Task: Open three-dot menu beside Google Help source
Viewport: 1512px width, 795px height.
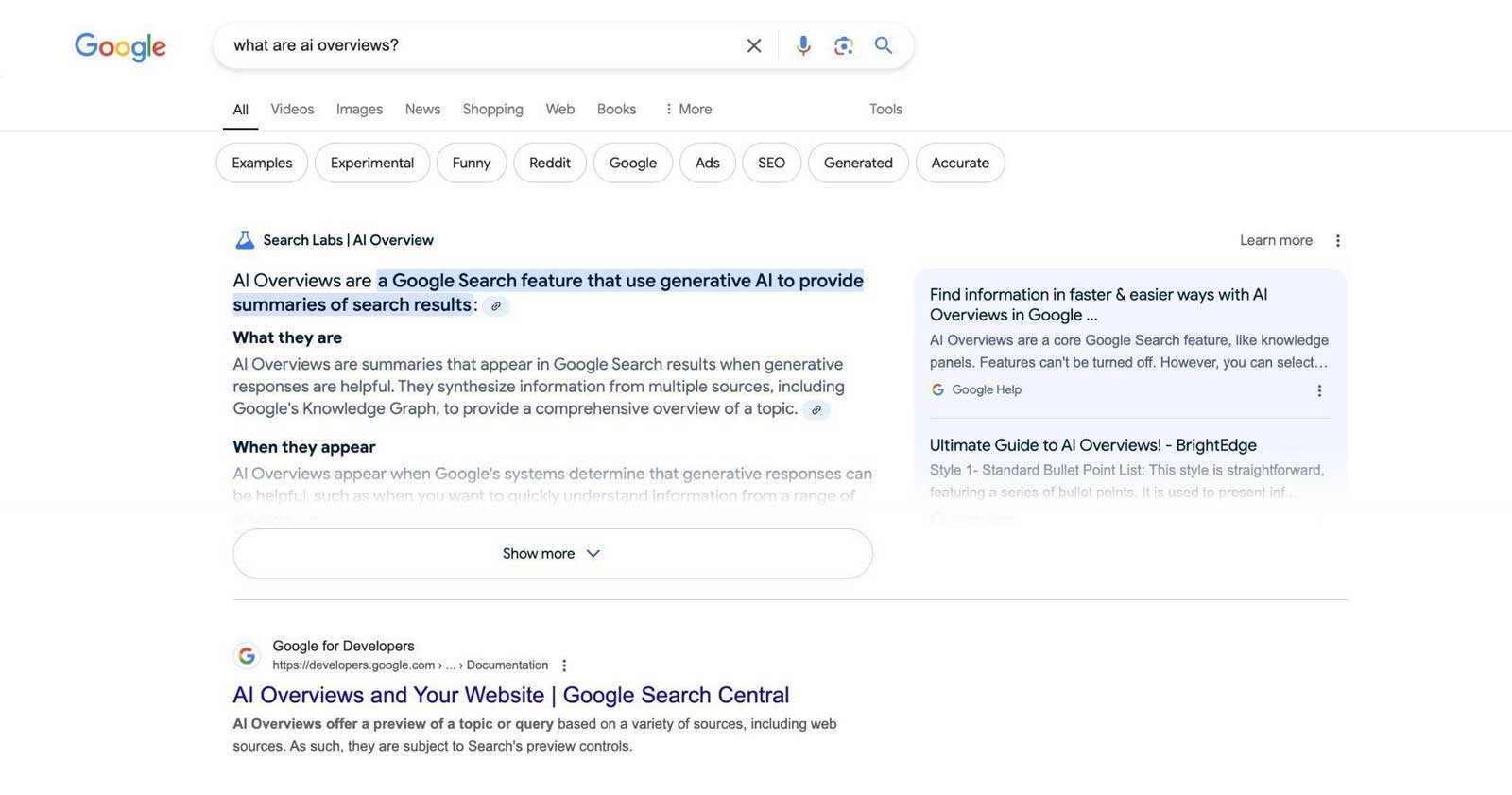Action: (x=1319, y=390)
